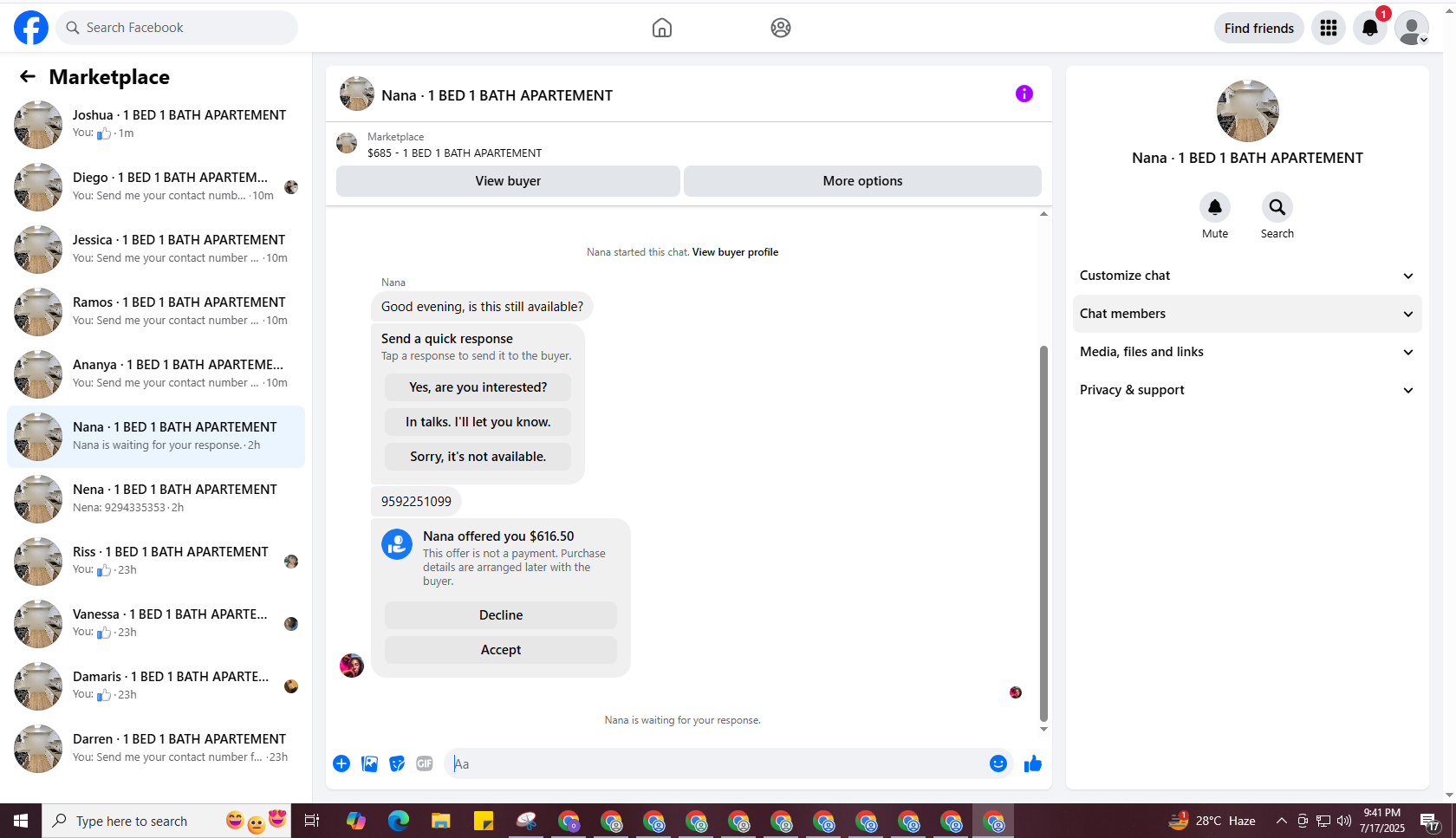Viewport: 1456px width, 838px height.
Task: Expand the Customize chat section
Action: 1247,276
